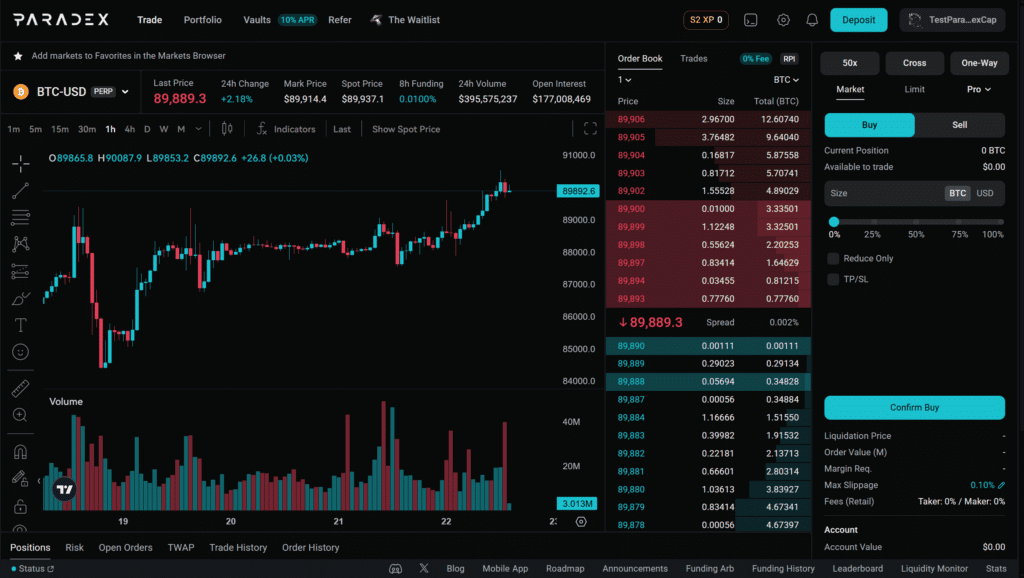
Task: Open the Funding History link
Action: [783, 569]
